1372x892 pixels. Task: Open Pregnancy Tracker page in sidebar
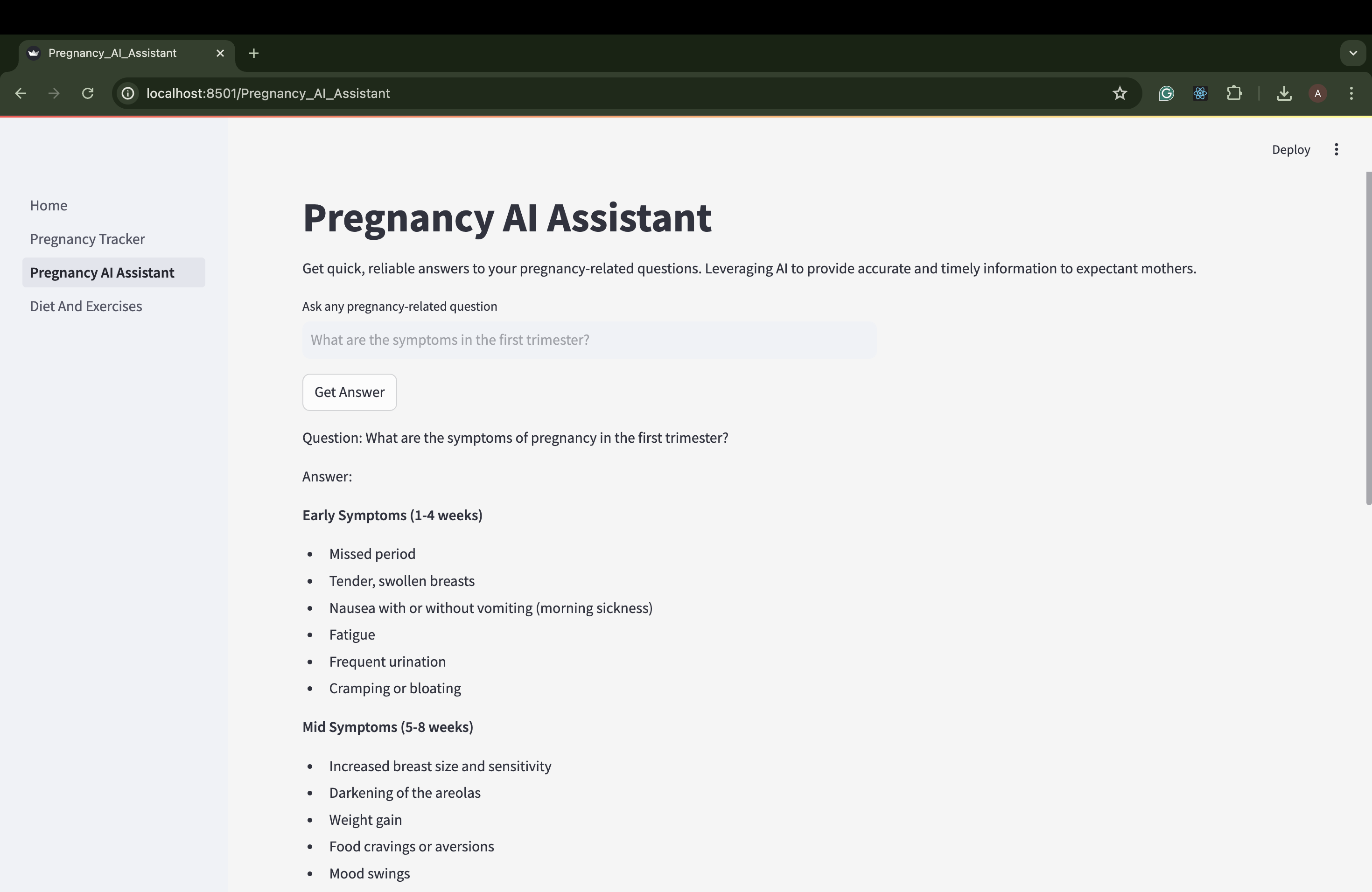pos(88,239)
